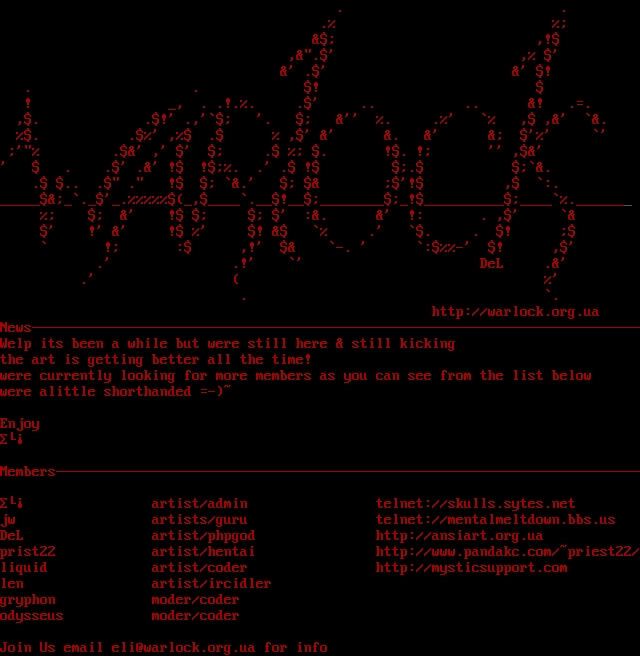Image resolution: width=640 pixels, height=656 pixels.
Task: Click the member name prist22
Action: 28,552
